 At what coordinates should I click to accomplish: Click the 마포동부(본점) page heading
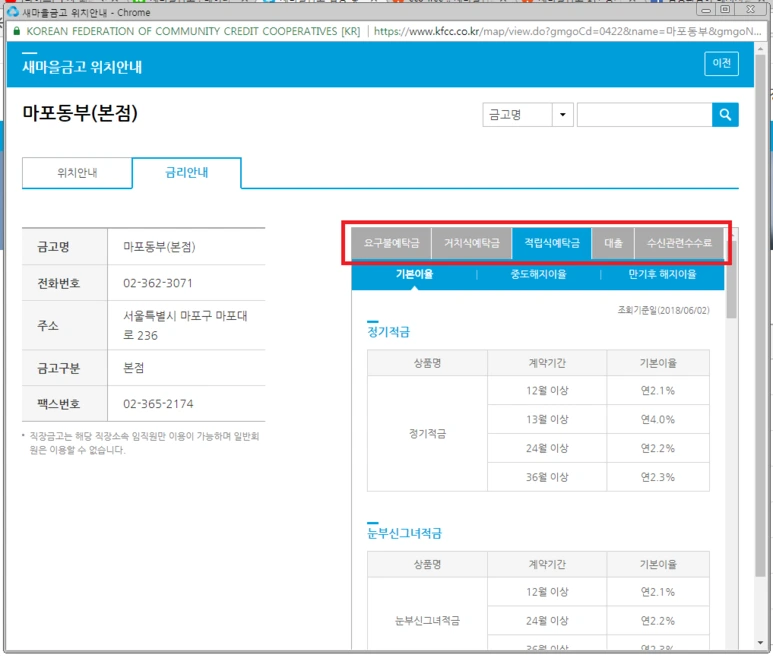(x=80, y=113)
